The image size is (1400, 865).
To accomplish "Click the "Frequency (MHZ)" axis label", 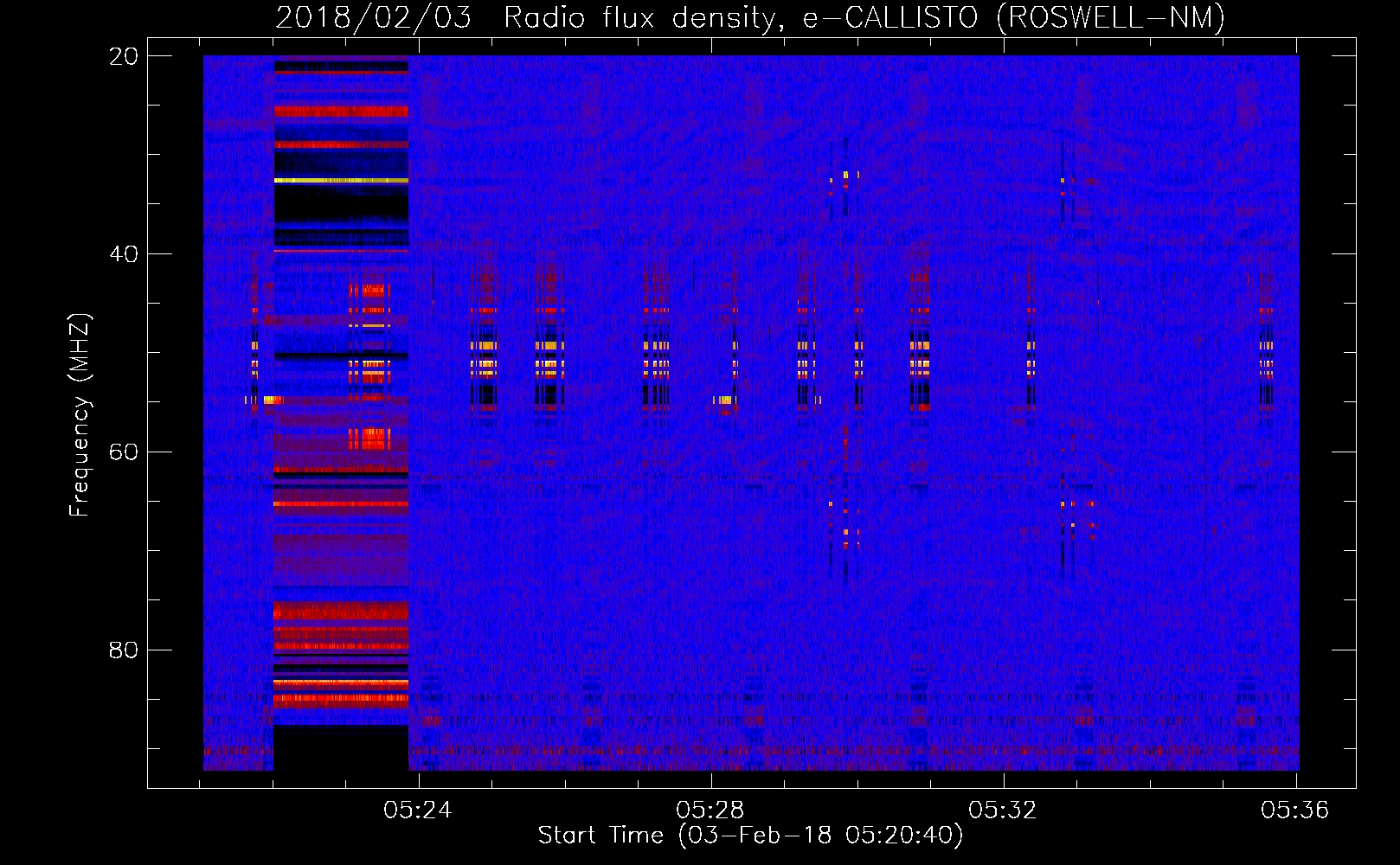I will click(80, 415).
